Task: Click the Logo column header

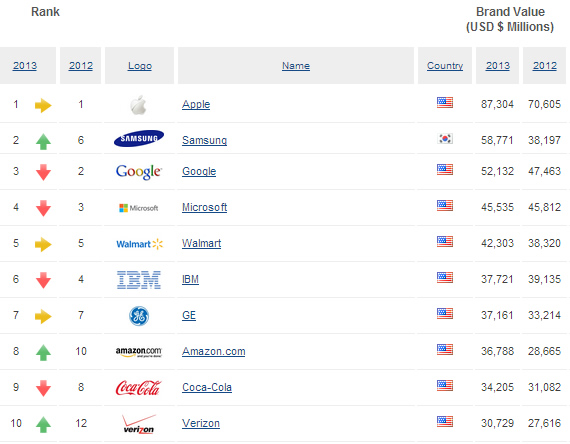Action: coord(140,66)
